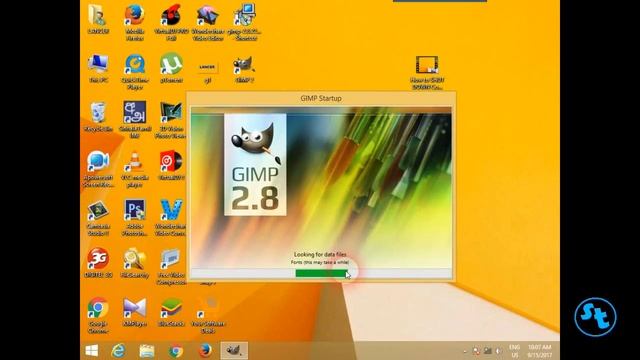This screenshot has width=640, height=360.
Task: Select the video file thumbnail on the desktop
Action: click(427, 73)
